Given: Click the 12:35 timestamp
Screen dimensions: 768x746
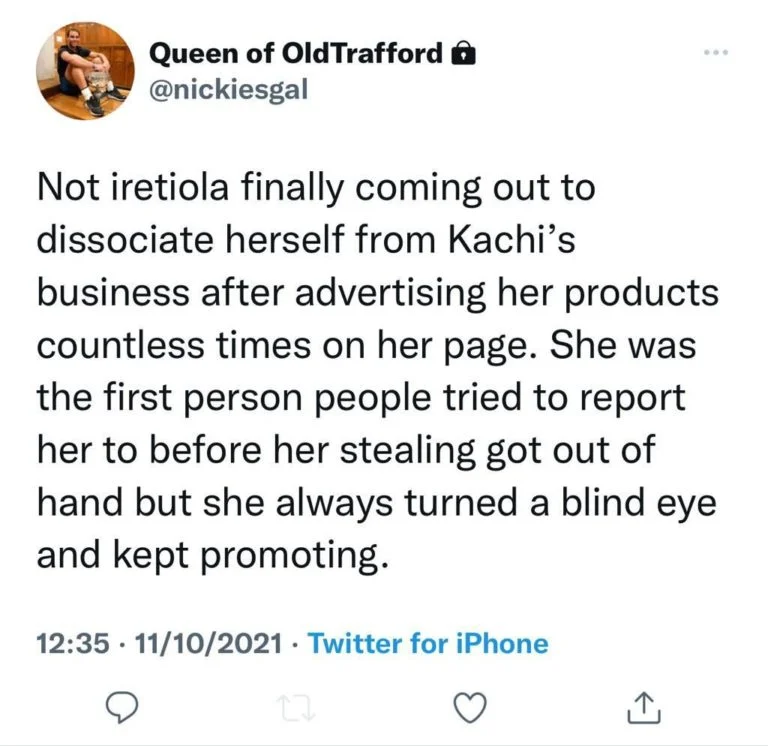Looking at the screenshot, I should click(x=72, y=643).
